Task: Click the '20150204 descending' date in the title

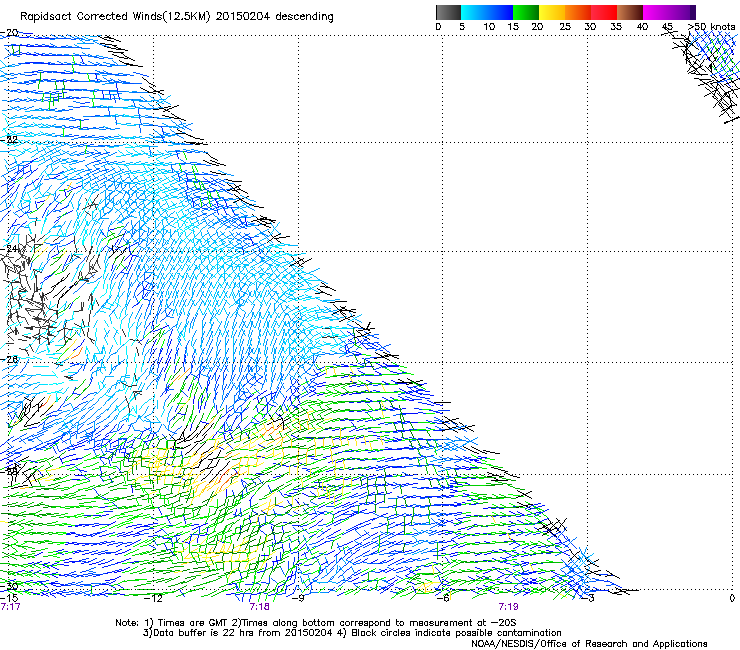Action: tap(274, 17)
